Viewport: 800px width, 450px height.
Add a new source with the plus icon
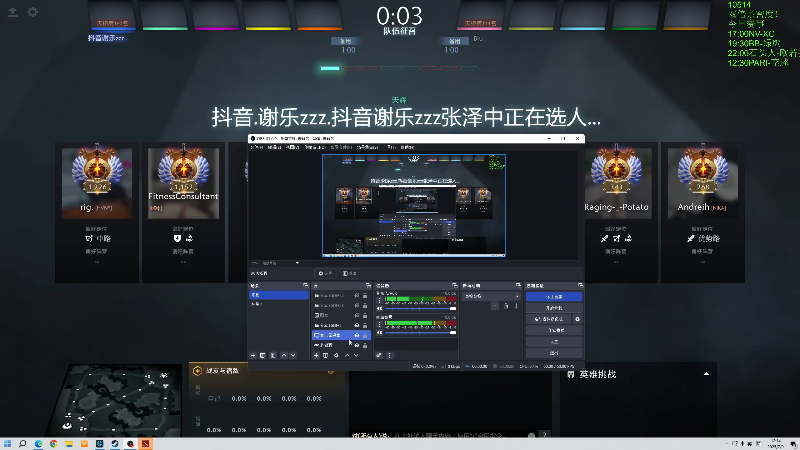coord(316,355)
